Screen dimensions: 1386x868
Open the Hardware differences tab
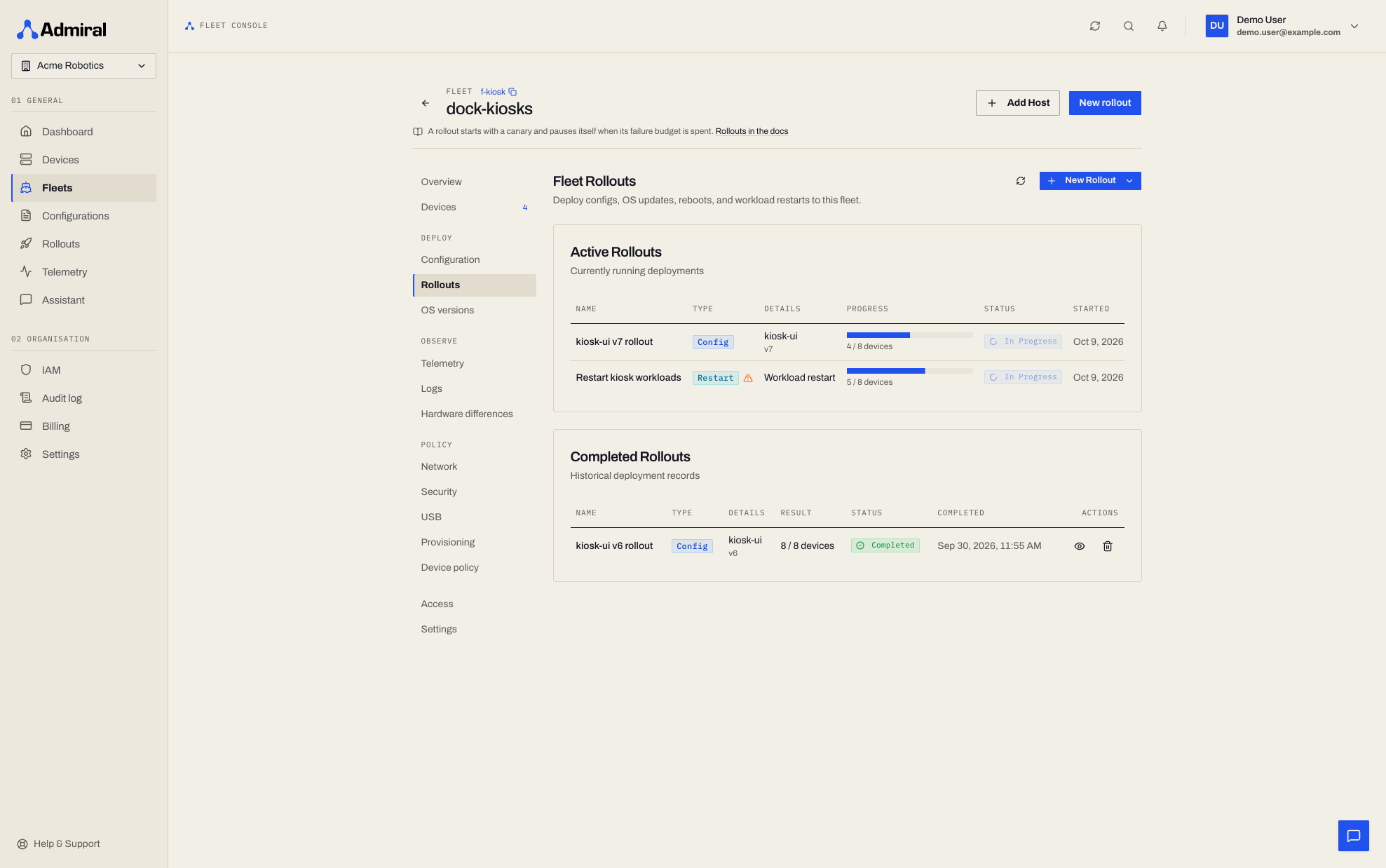coord(474,414)
